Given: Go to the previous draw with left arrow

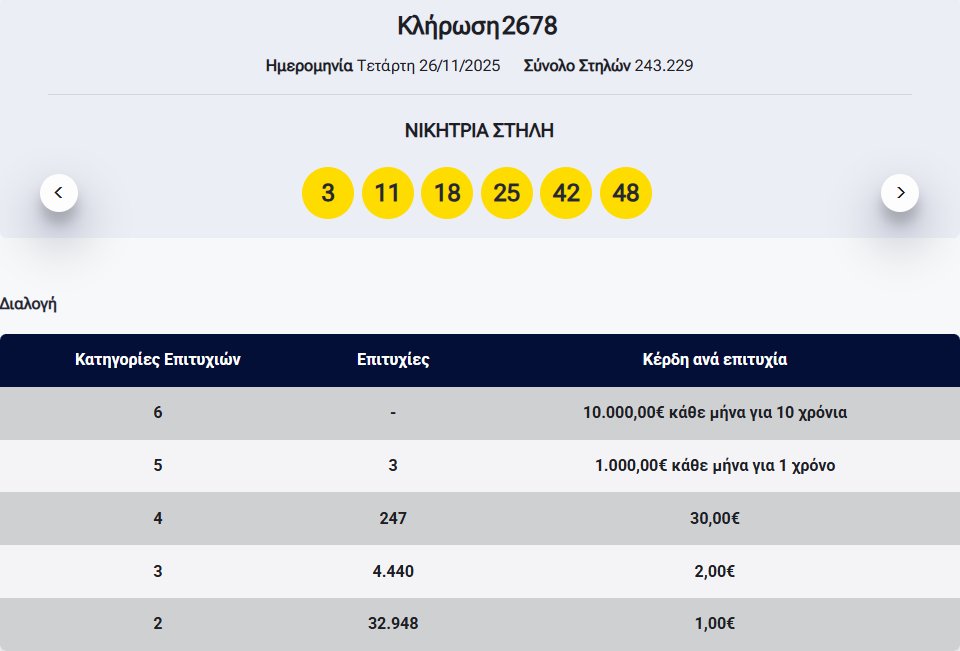Looking at the screenshot, I should tap(59, 192).
